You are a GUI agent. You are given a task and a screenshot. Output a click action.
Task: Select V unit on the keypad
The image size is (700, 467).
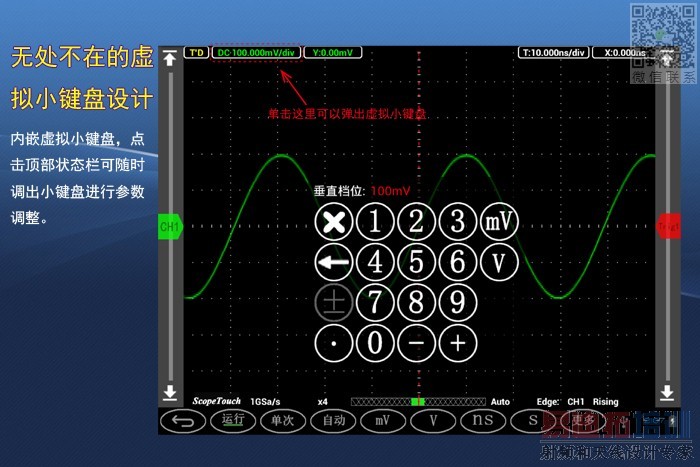(x=500, y=262)
